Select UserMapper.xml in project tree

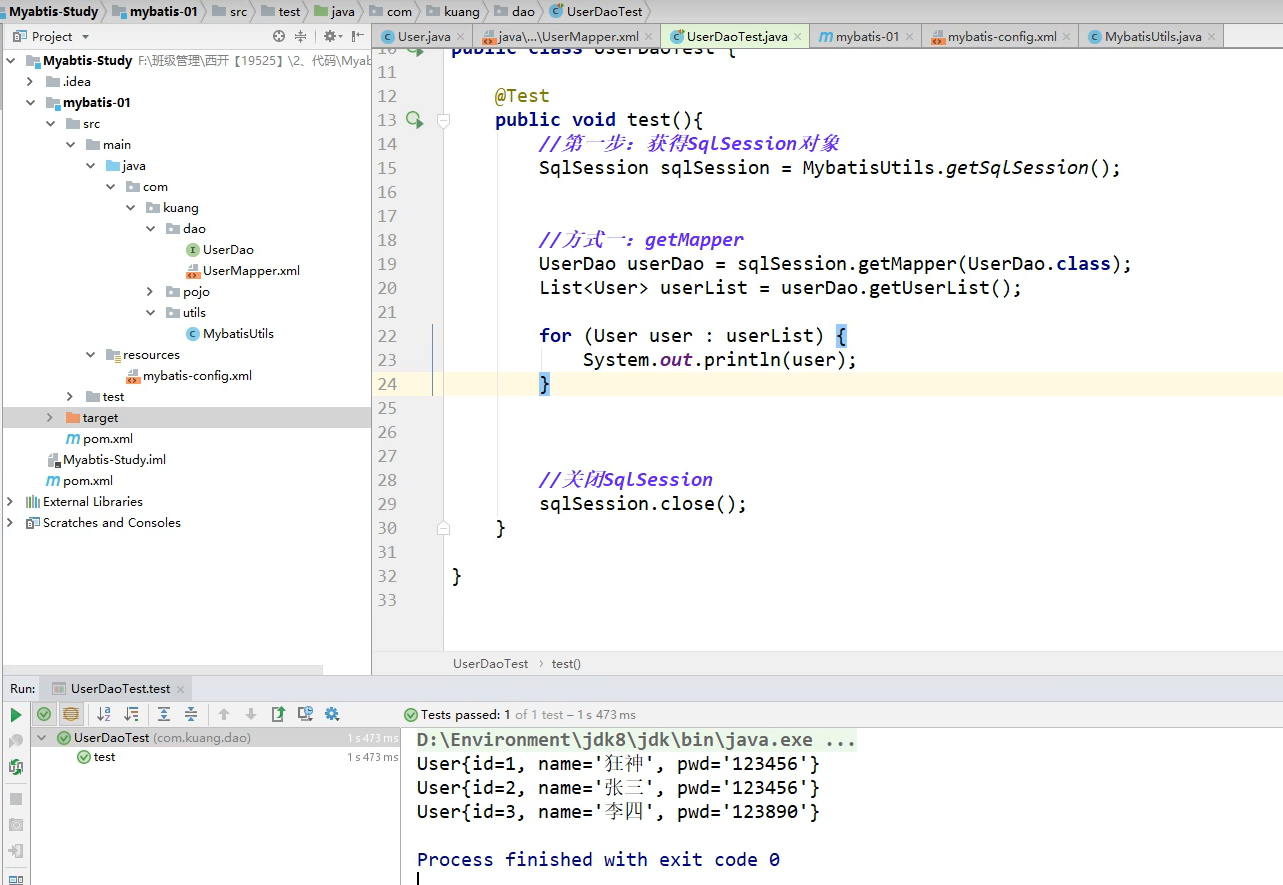(x=242, y=270)
